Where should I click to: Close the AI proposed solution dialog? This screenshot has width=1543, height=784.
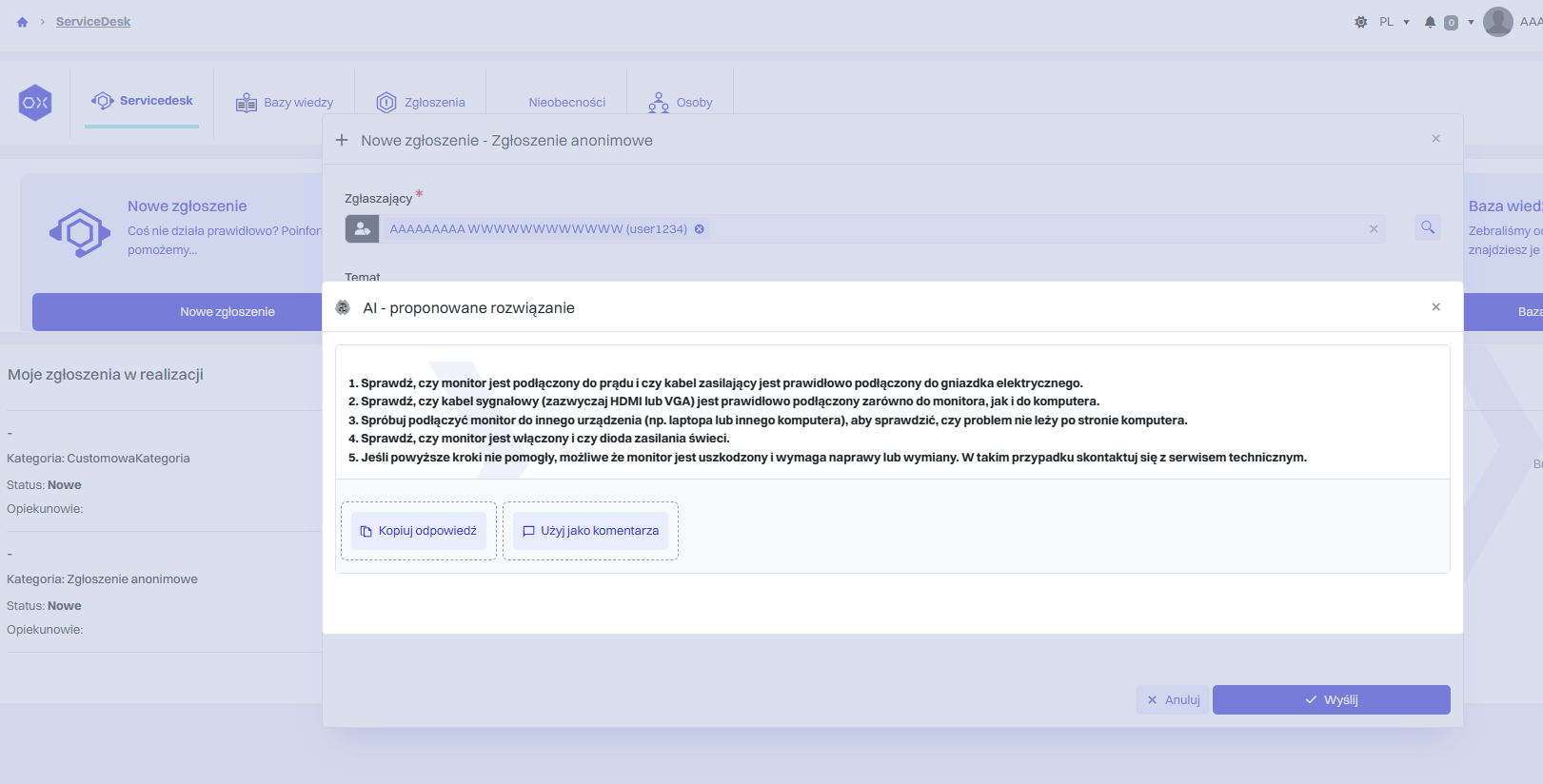pyautogui.click(x=1435, y=307)
